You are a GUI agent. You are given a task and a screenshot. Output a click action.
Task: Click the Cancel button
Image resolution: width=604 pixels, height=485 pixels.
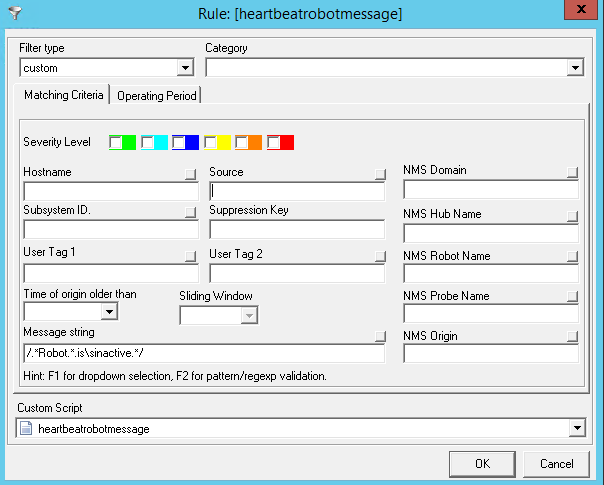pos(556,464)
